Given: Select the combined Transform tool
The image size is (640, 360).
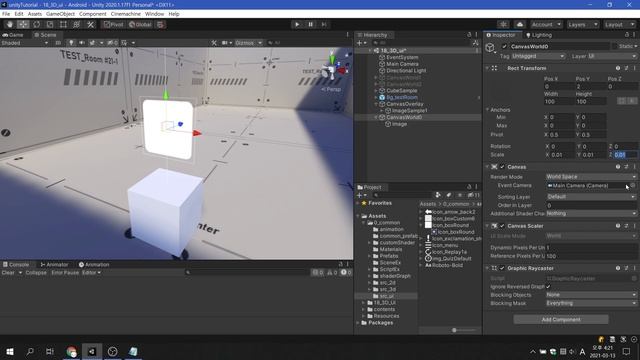Looking at the screenshot, I should pos(76,24).
